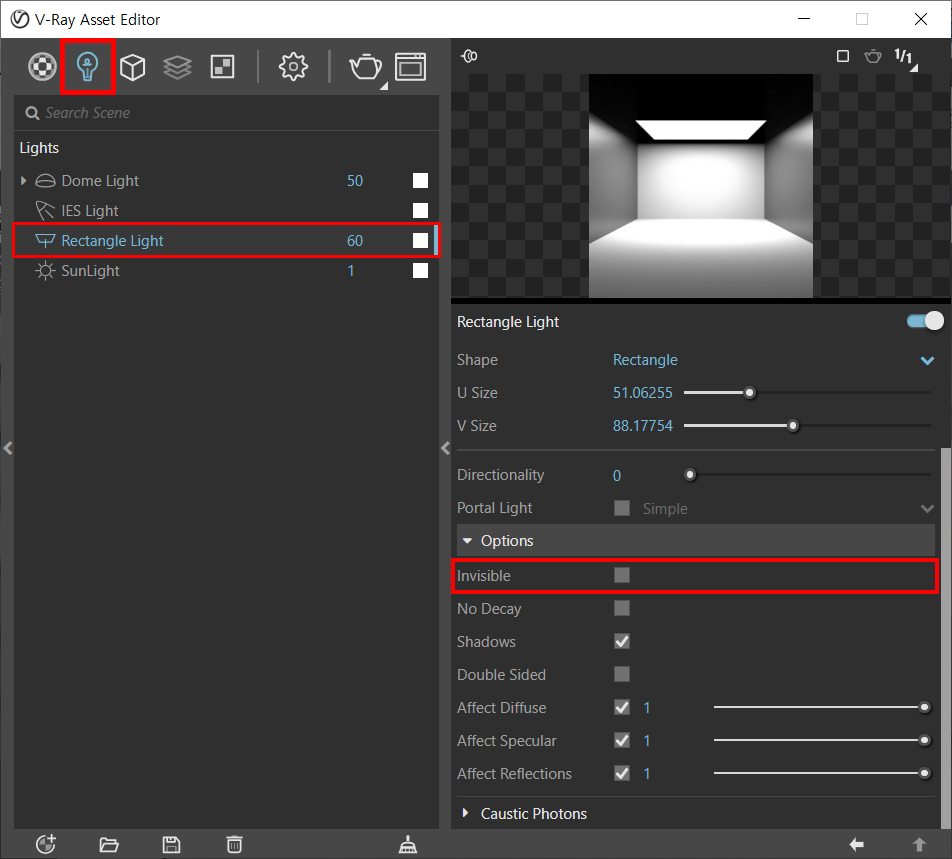Collapse the middle panel divider arrow
The width and height of the screenshot is (952, 859).
445,449
